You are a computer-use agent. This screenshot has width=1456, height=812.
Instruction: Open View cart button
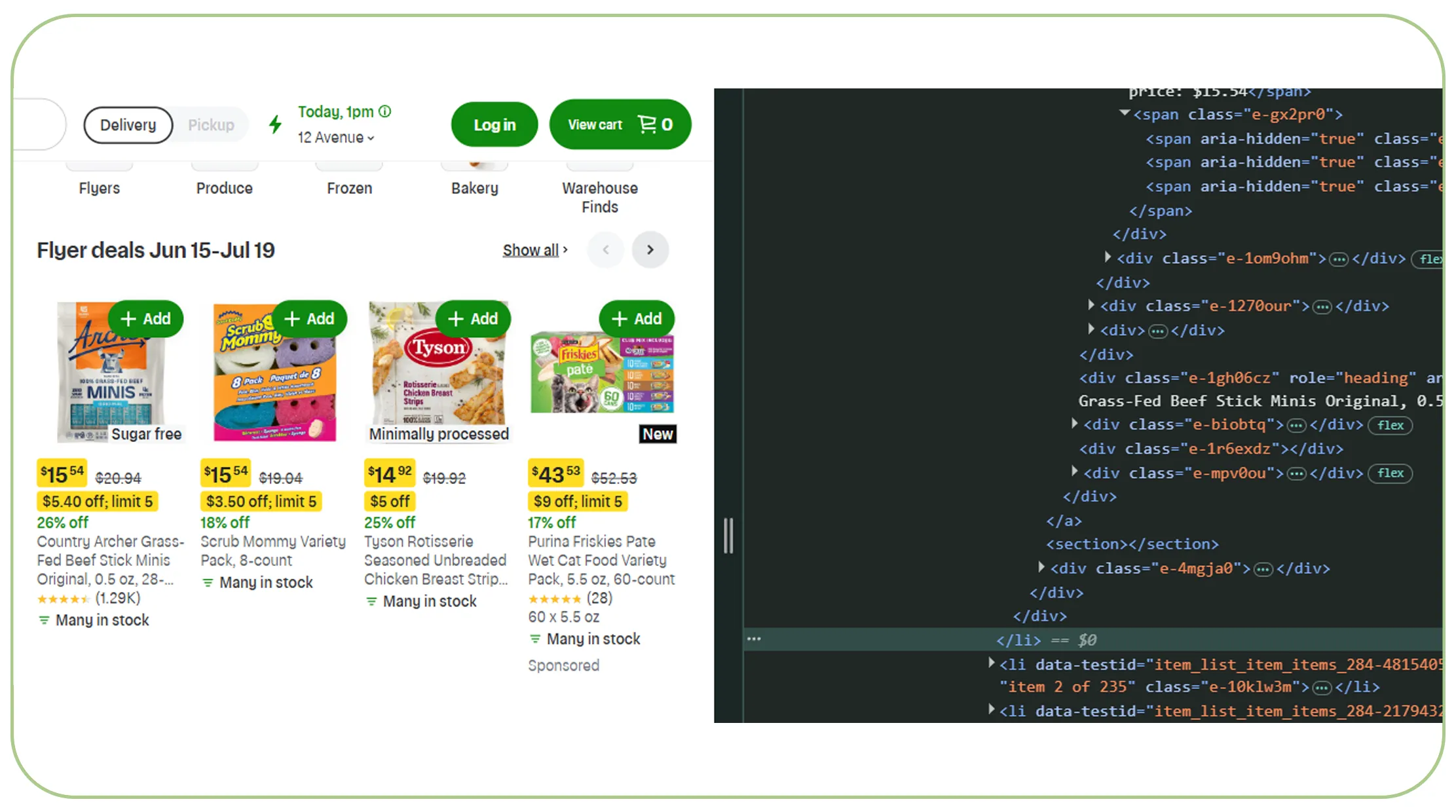tap(620, 124)
